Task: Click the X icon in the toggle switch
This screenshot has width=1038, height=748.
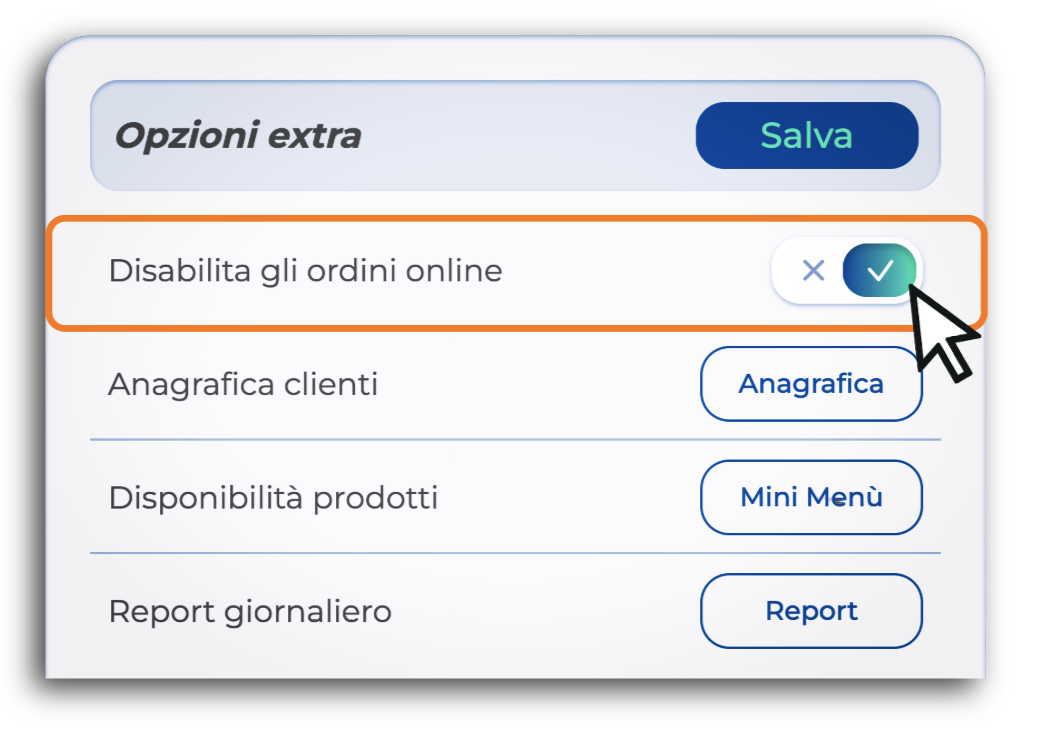Action: [813, 270]
